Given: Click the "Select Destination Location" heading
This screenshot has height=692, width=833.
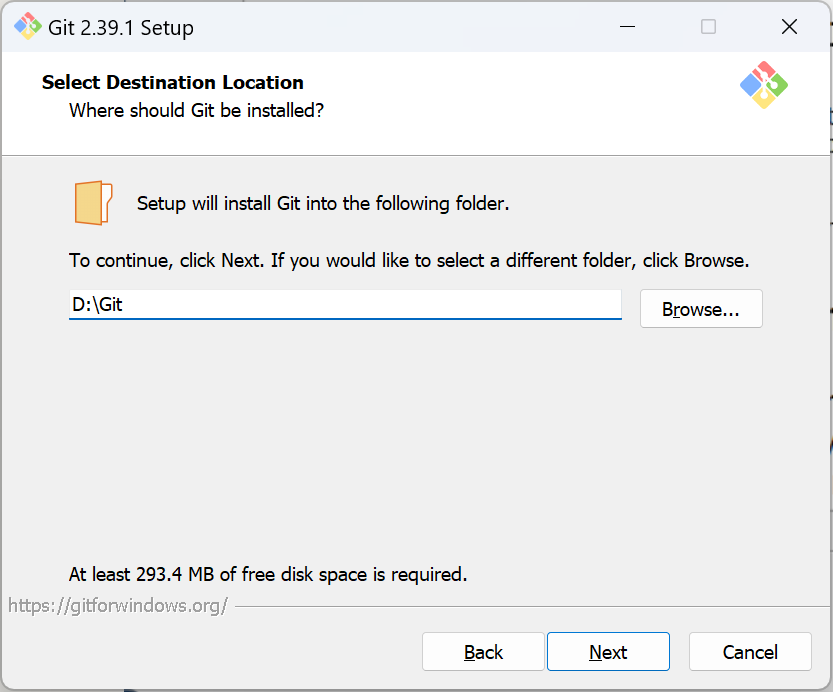Looking at the screenshot, I should click(x=173, y=82).
